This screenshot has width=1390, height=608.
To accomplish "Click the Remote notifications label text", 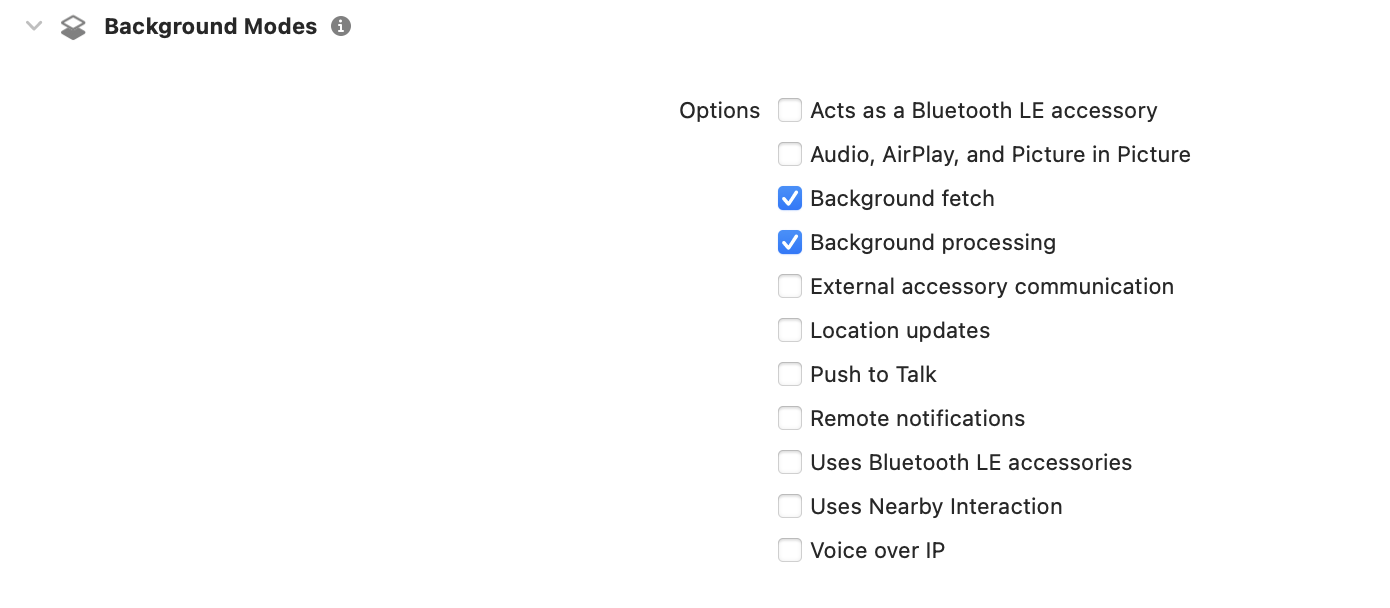I will point(917,418).
